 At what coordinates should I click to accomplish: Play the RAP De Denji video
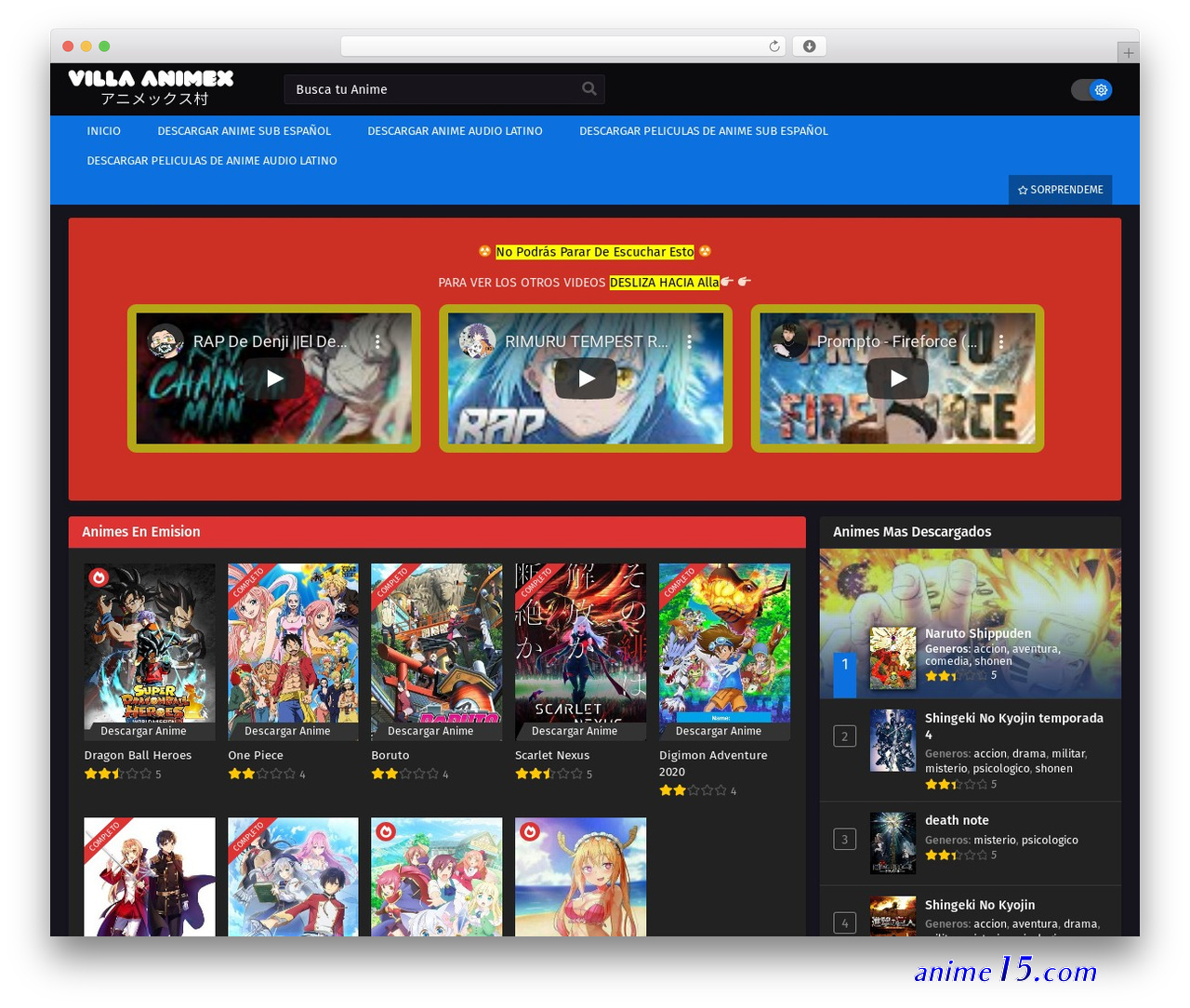274,378
